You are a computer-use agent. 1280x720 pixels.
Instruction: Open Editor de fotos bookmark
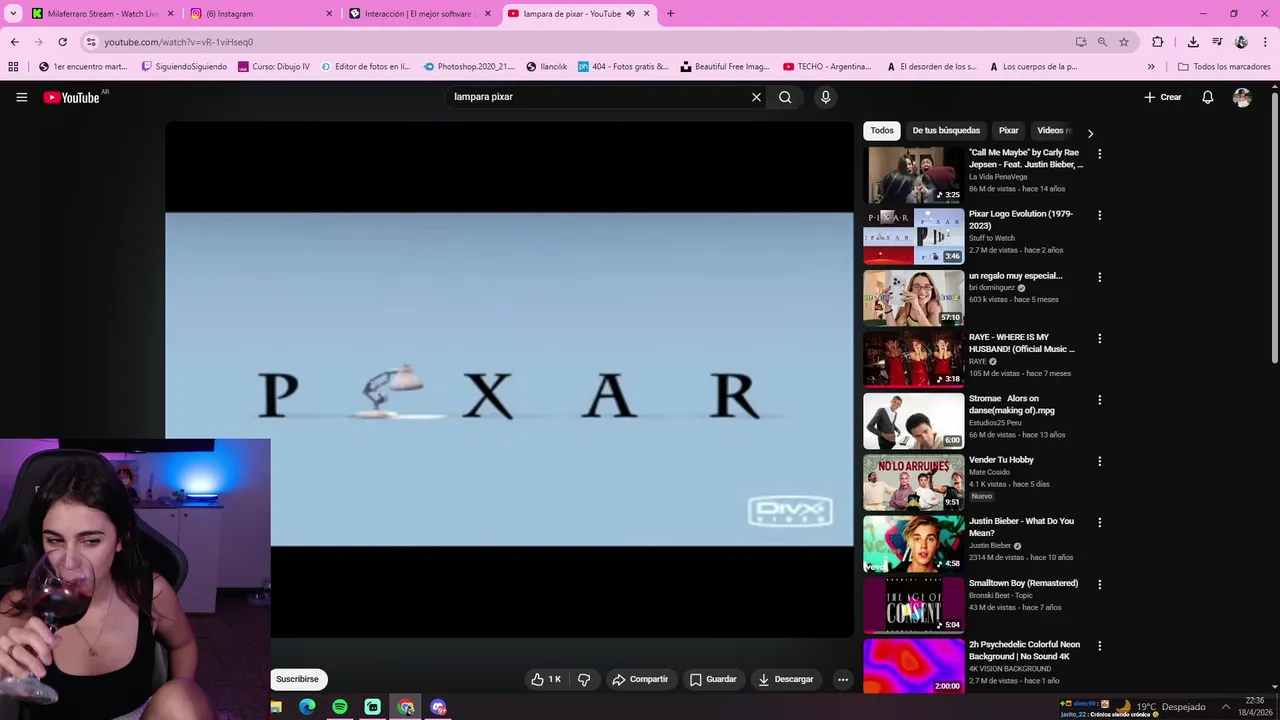[x=365, y=67]
